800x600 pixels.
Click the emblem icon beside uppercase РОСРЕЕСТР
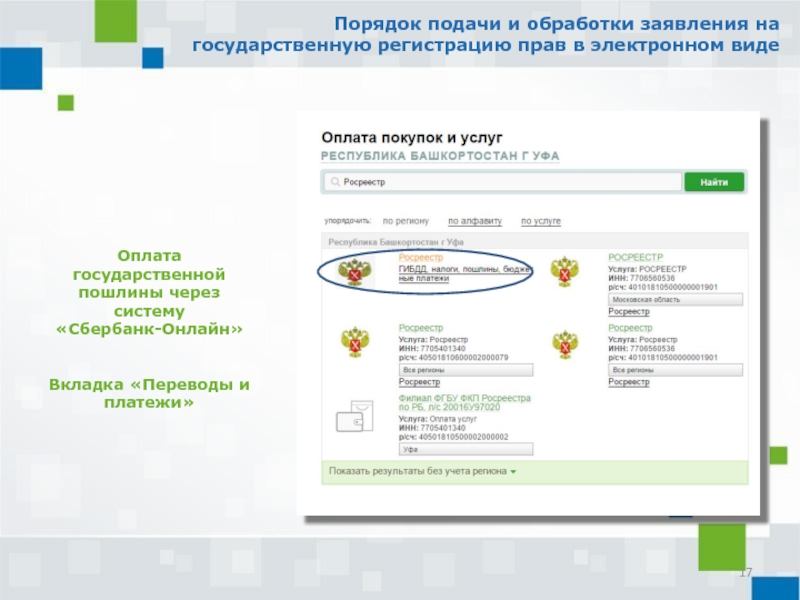click(564, 272)
